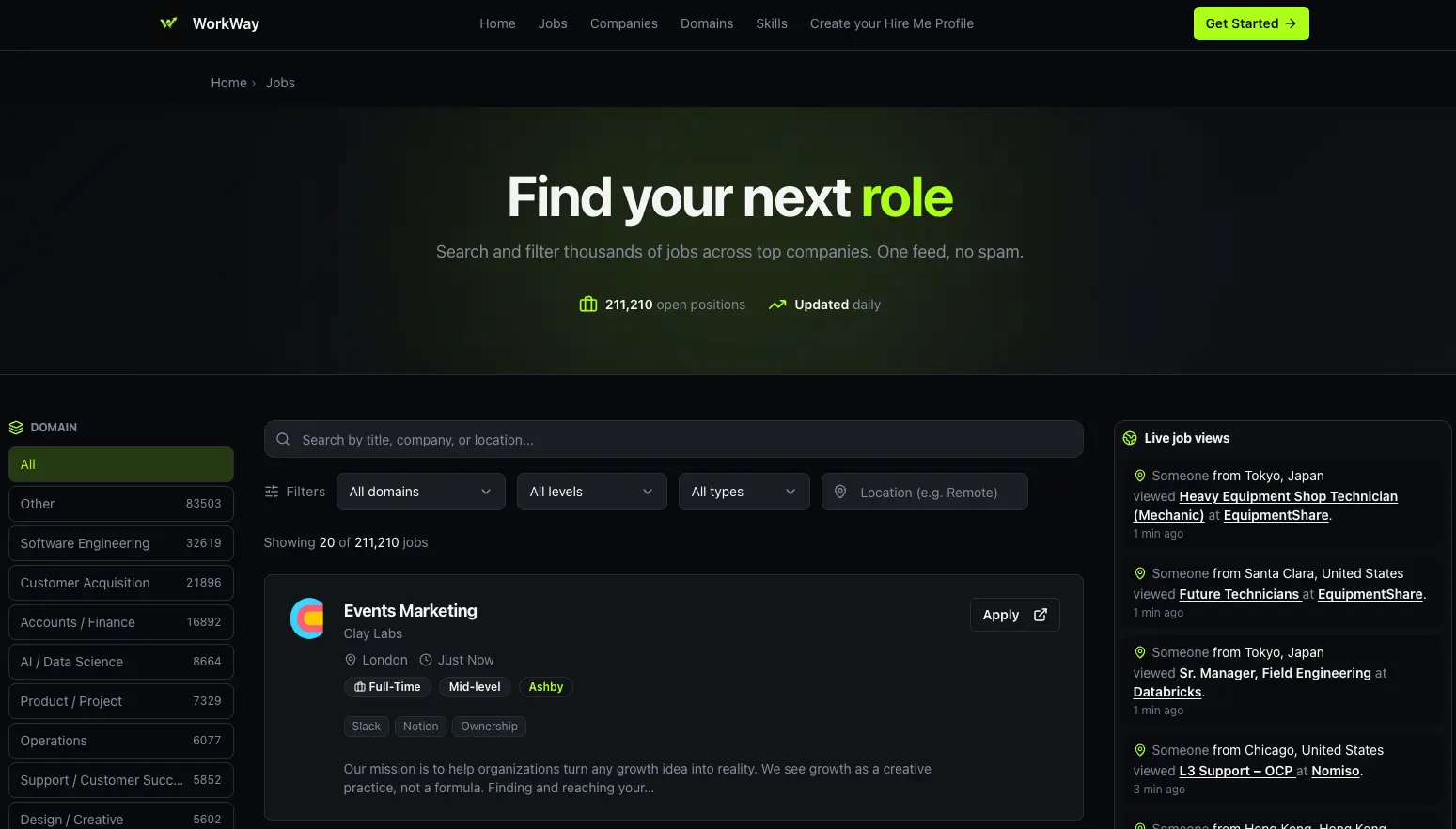Viewport: 1456px width, 829px height.
Task: Filter by Support / Customer Success domain
Action: (121, 780)
